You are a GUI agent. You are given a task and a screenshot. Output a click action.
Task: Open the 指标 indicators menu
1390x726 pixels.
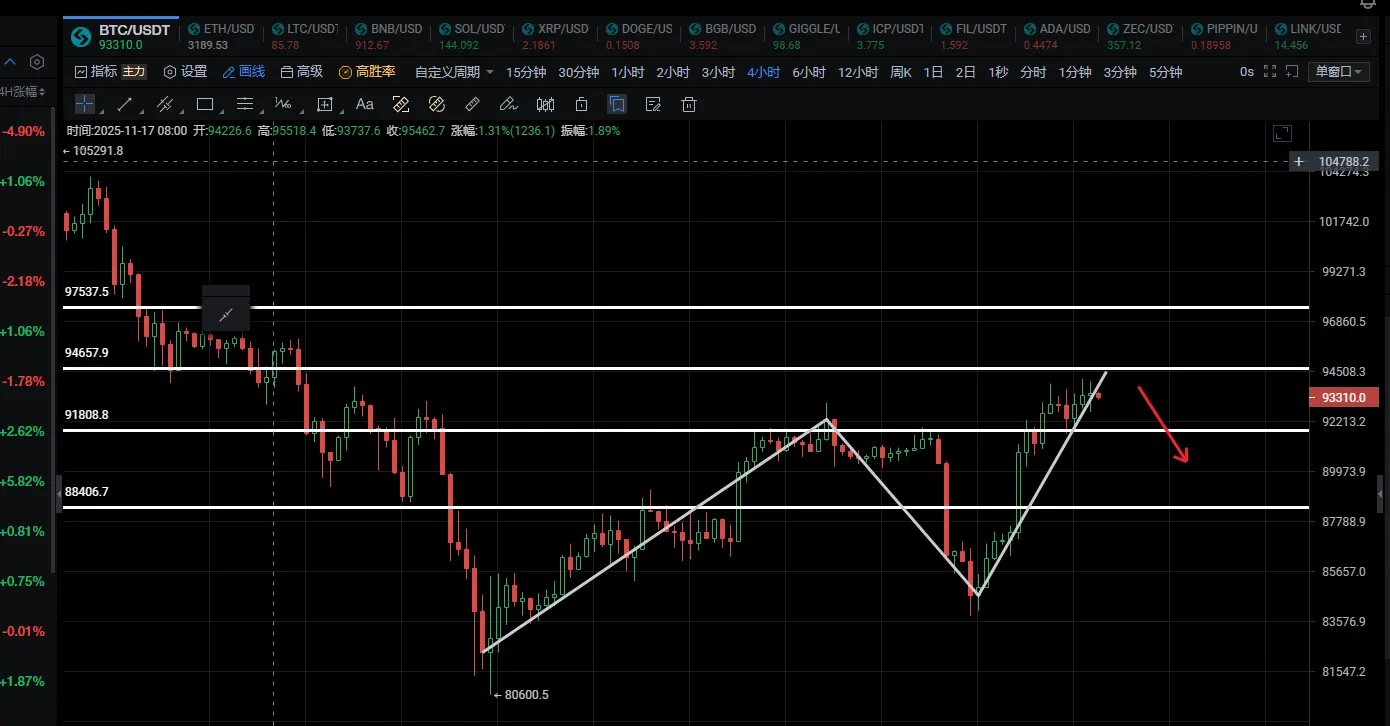[96, 72]
